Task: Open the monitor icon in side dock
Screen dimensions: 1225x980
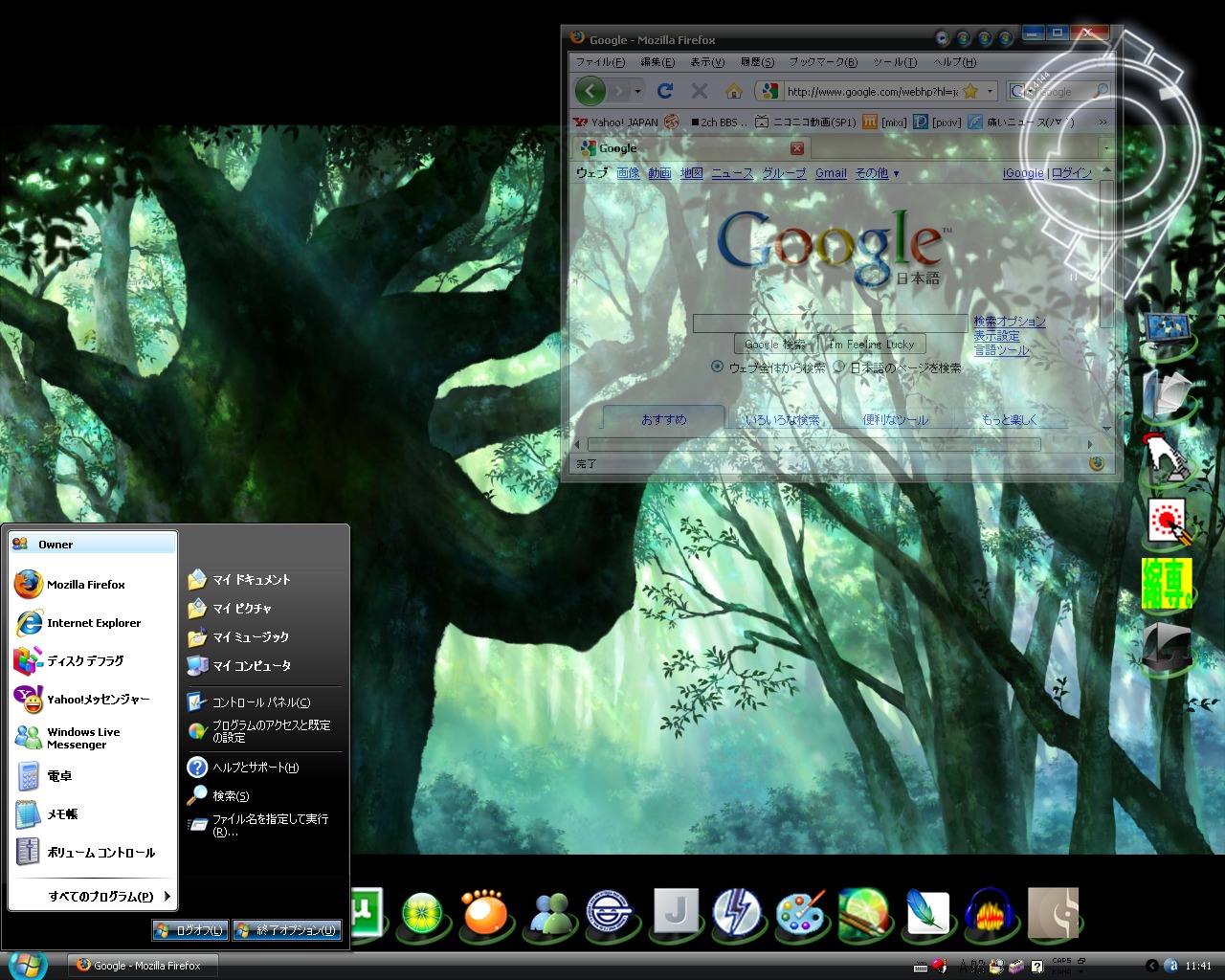Action: click(x=1167, y=331)
